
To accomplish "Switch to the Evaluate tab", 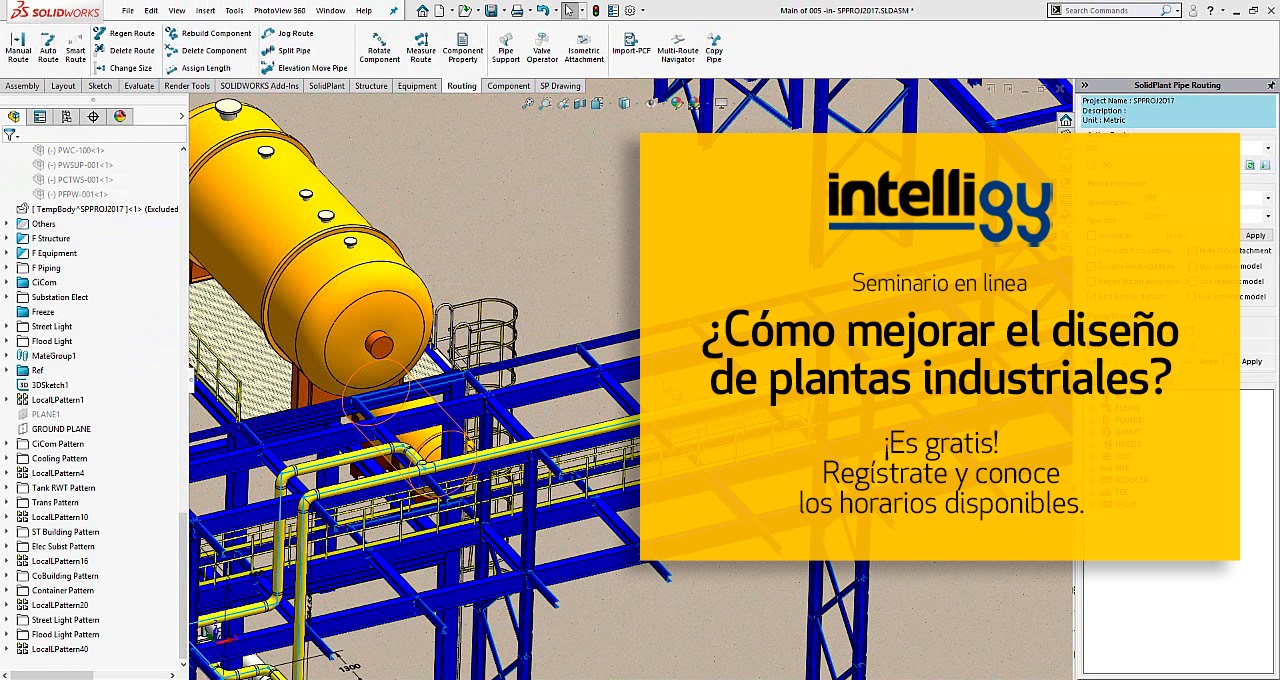I will point(139,86).
